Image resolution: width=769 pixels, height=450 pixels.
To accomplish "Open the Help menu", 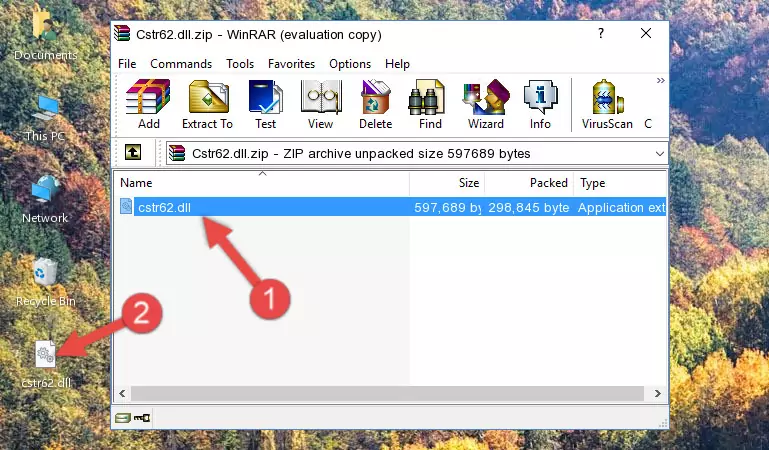I will coord(397,64).
